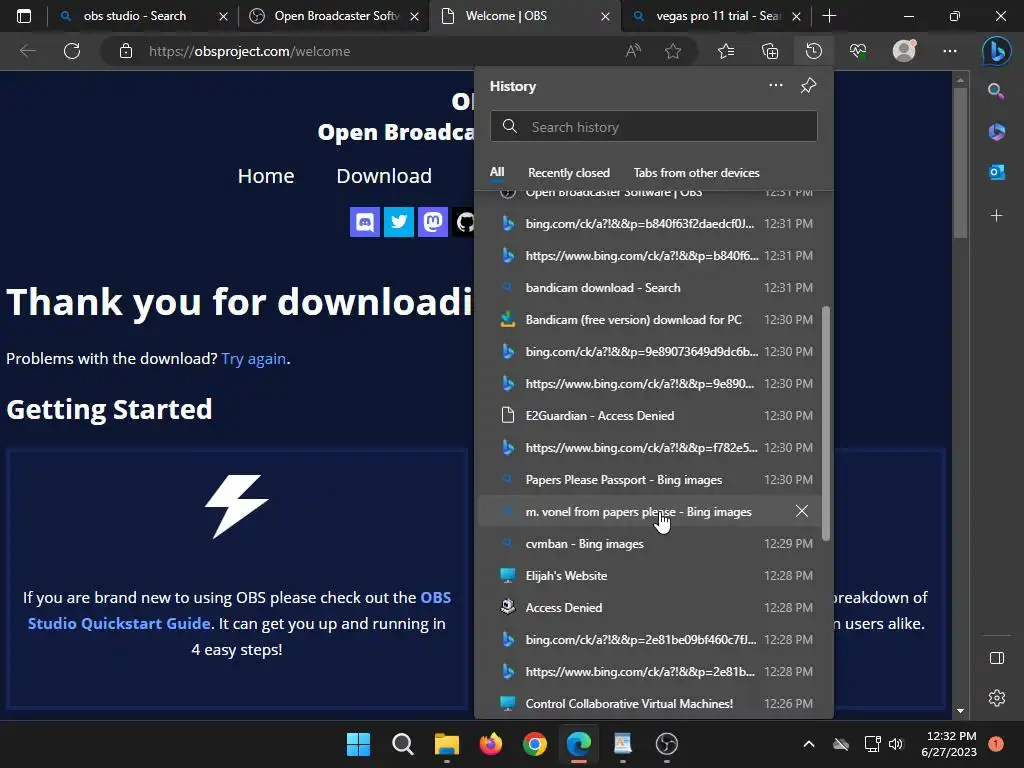Open a new browser tab

(829, 16)
